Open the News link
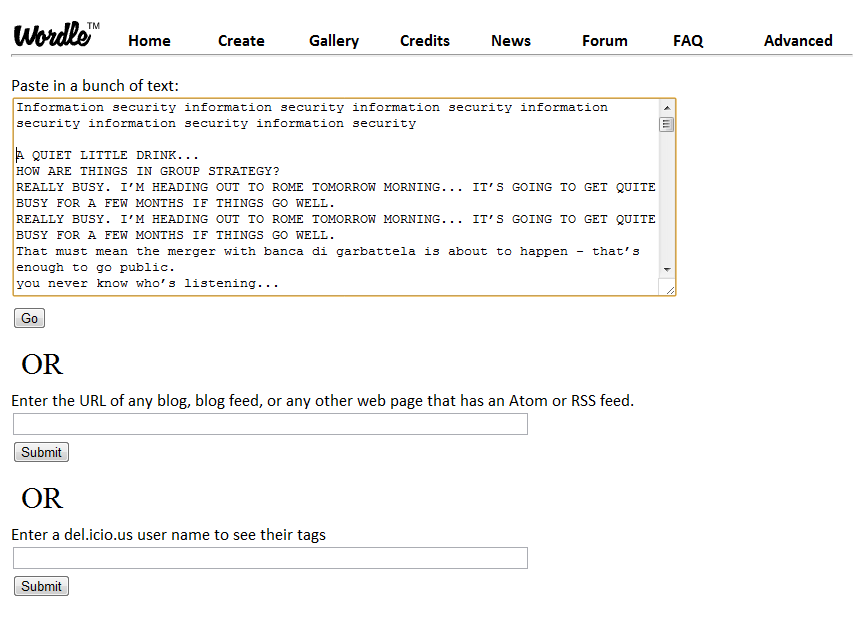 click(511, 41)
